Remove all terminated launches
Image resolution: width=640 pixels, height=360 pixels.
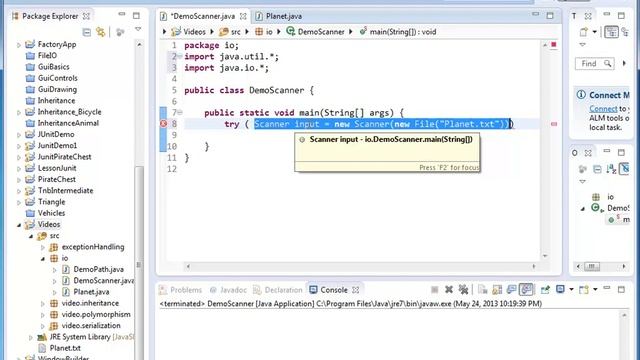click(x=463, y=290)
